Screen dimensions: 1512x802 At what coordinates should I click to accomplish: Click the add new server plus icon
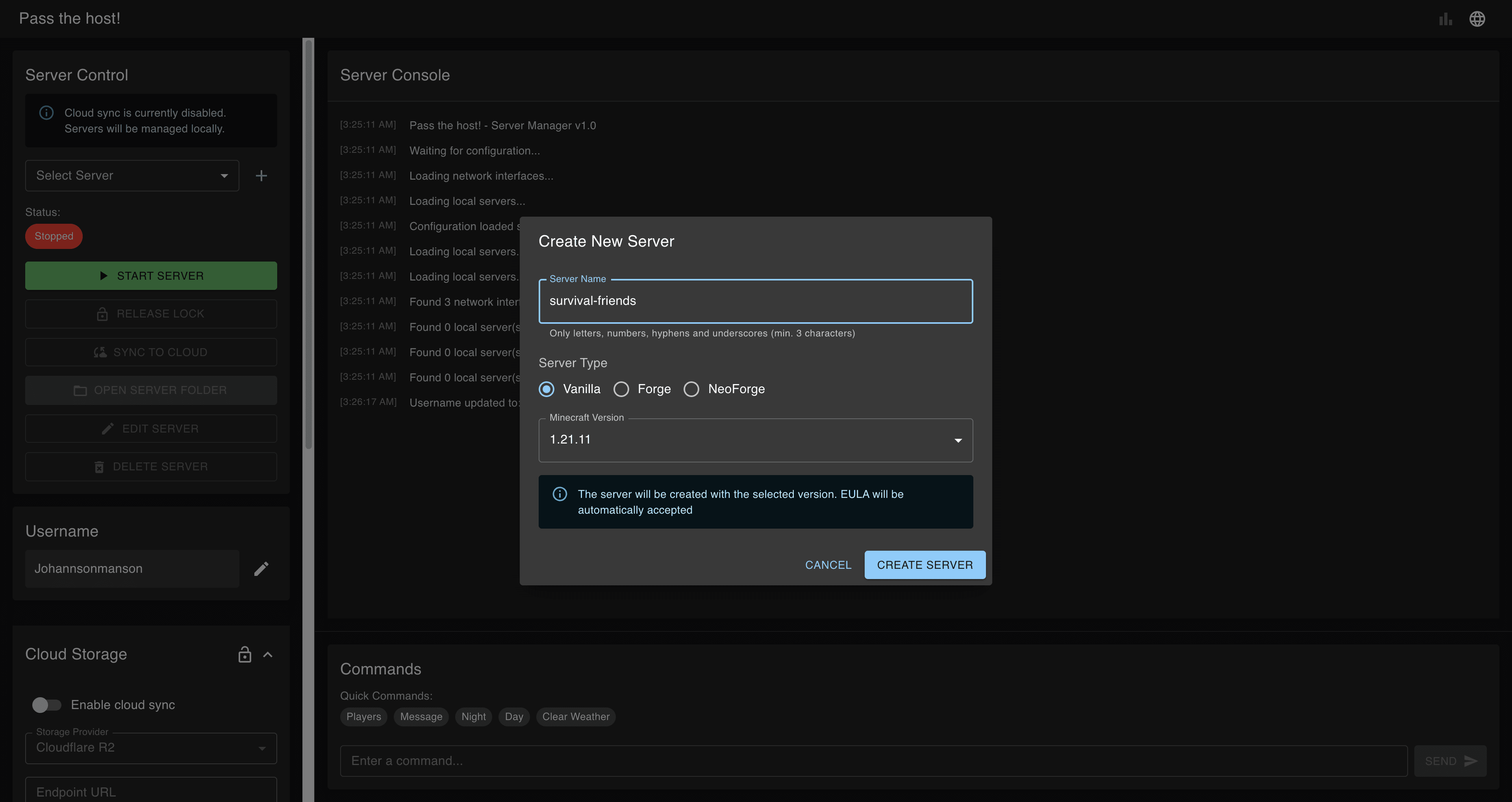[261, 176]
